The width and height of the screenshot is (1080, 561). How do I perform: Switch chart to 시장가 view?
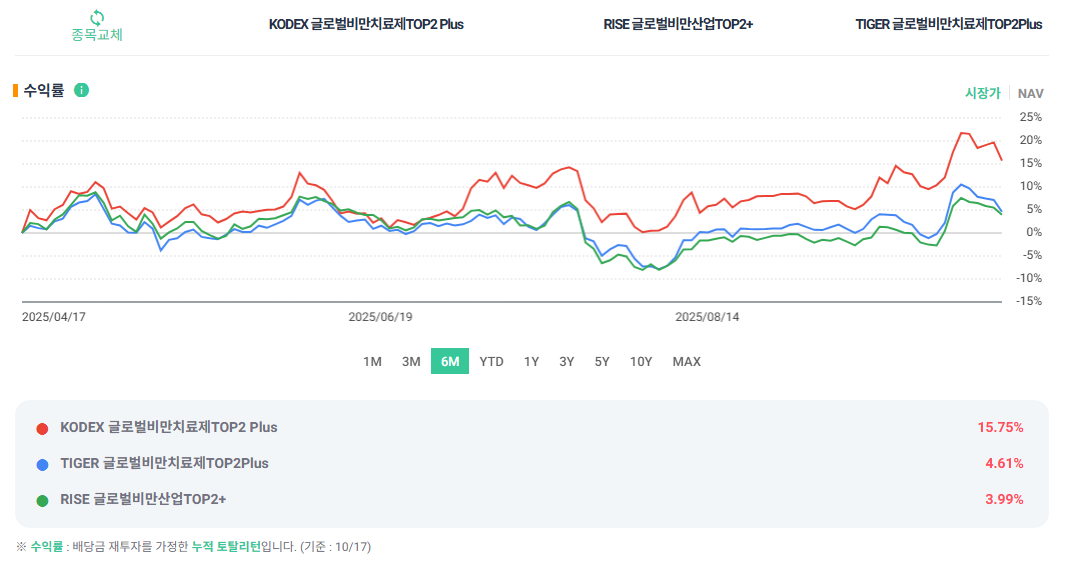coord(982,93)
